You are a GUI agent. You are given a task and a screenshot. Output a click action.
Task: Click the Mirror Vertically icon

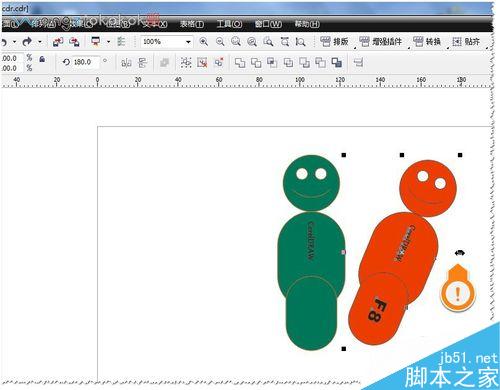(143, 63)
